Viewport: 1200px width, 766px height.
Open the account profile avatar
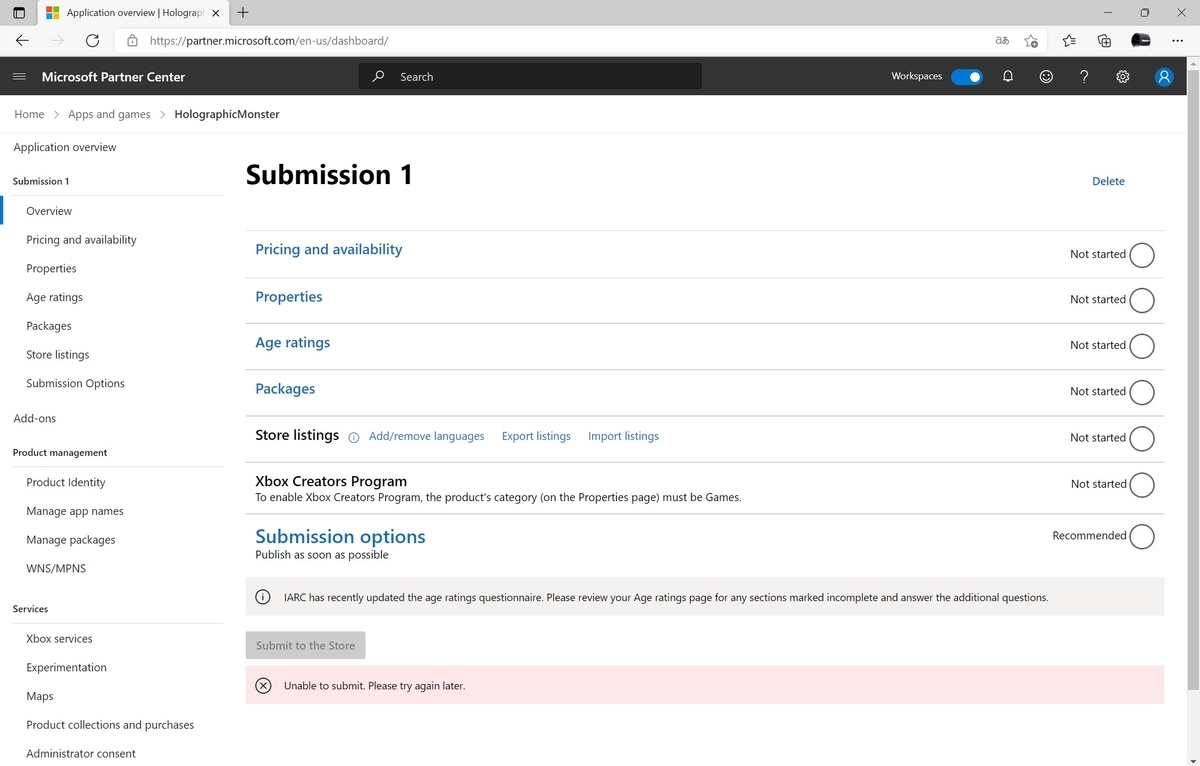[1164, 77]
